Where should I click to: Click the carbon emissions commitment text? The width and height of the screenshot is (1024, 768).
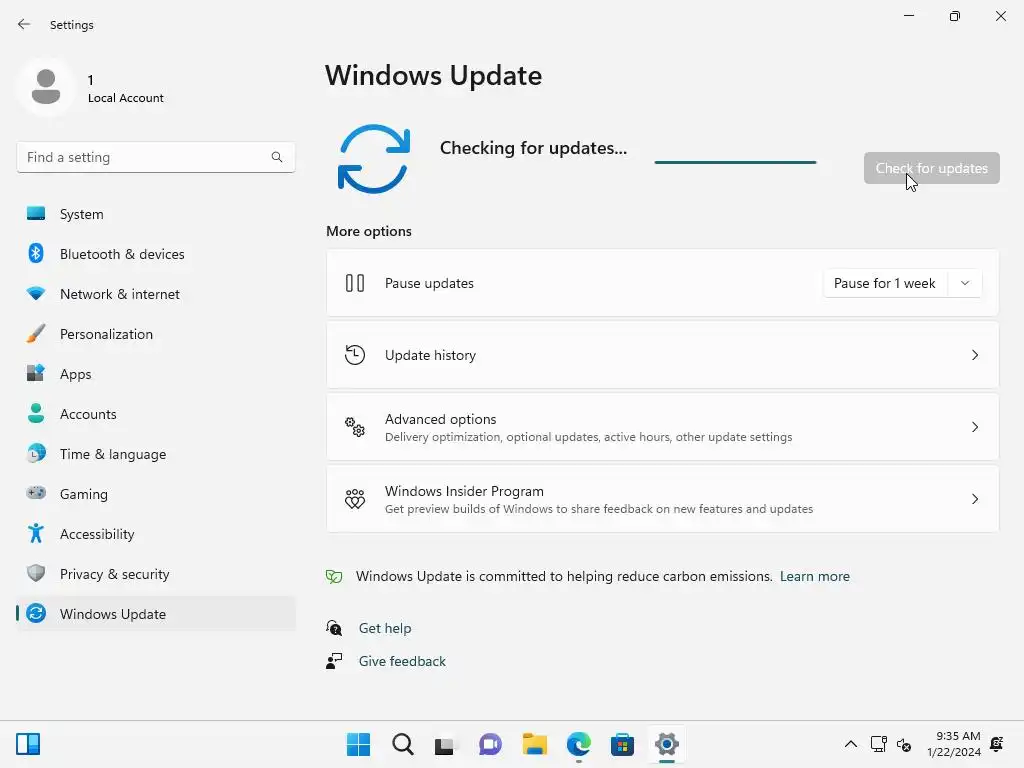click(x=564, y=577)
